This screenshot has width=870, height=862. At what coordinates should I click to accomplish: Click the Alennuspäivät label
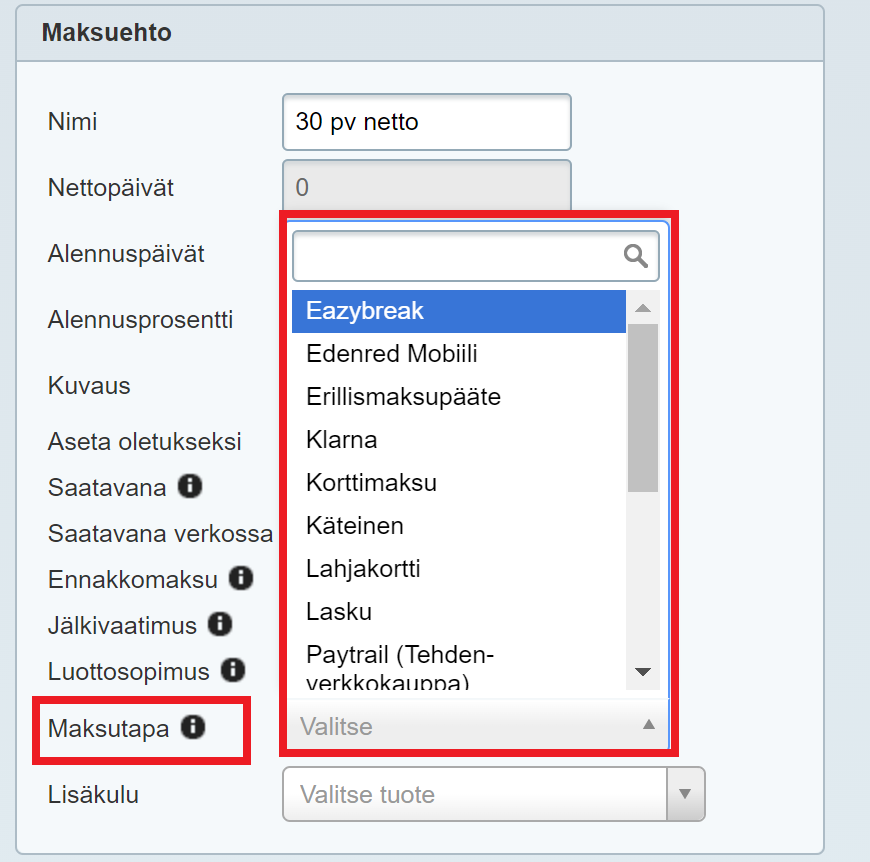coord(126,254)
